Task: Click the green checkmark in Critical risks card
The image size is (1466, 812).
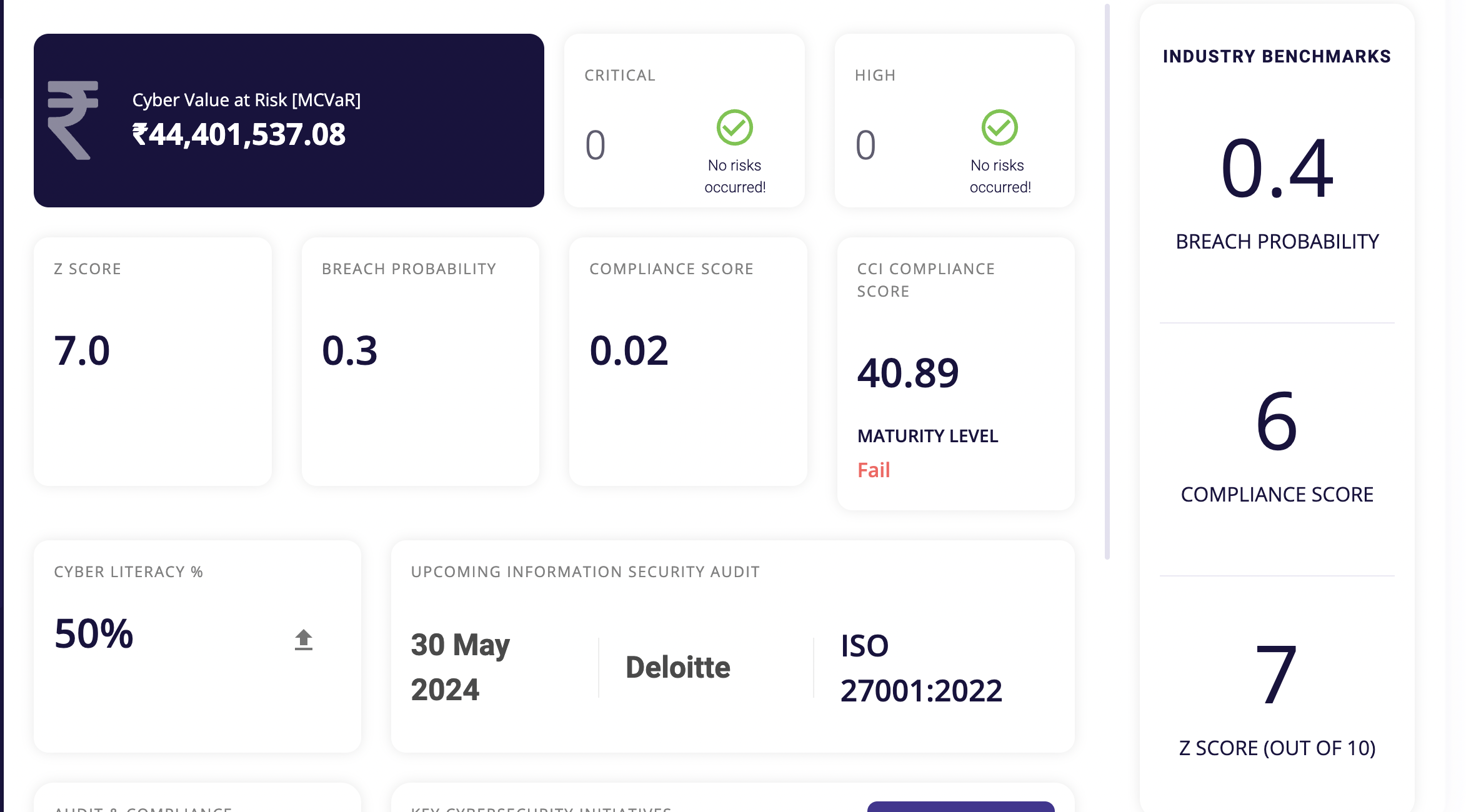Action: click(x=735, y=128)
